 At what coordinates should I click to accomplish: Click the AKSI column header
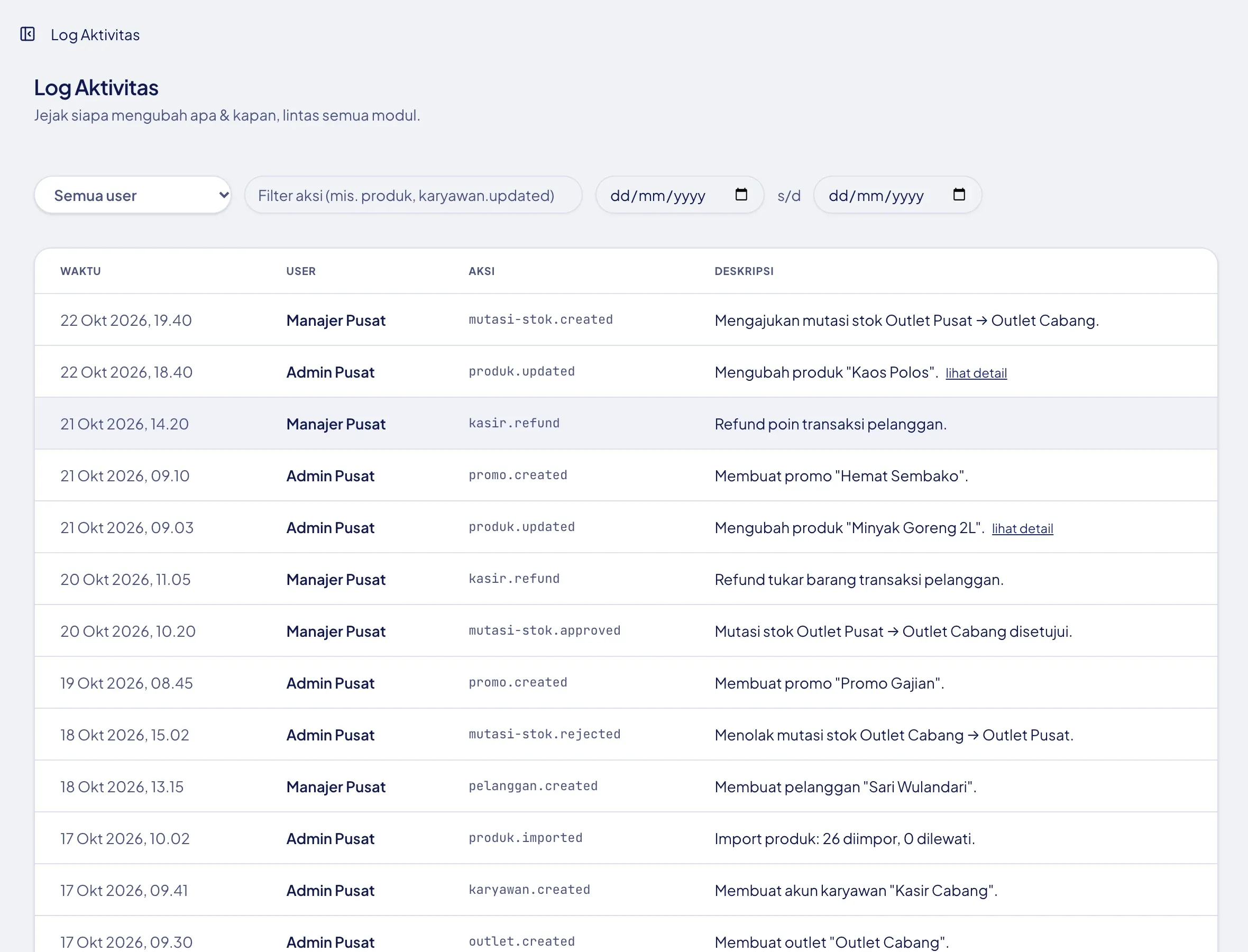[x=482, y=271]
